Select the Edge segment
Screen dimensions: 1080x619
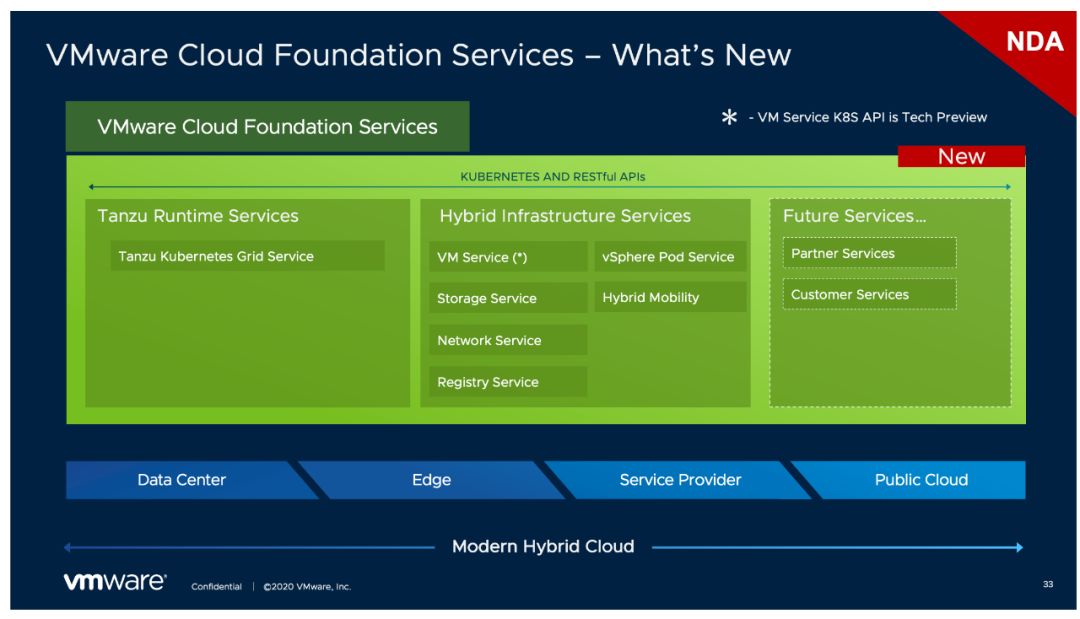[432, 480]
